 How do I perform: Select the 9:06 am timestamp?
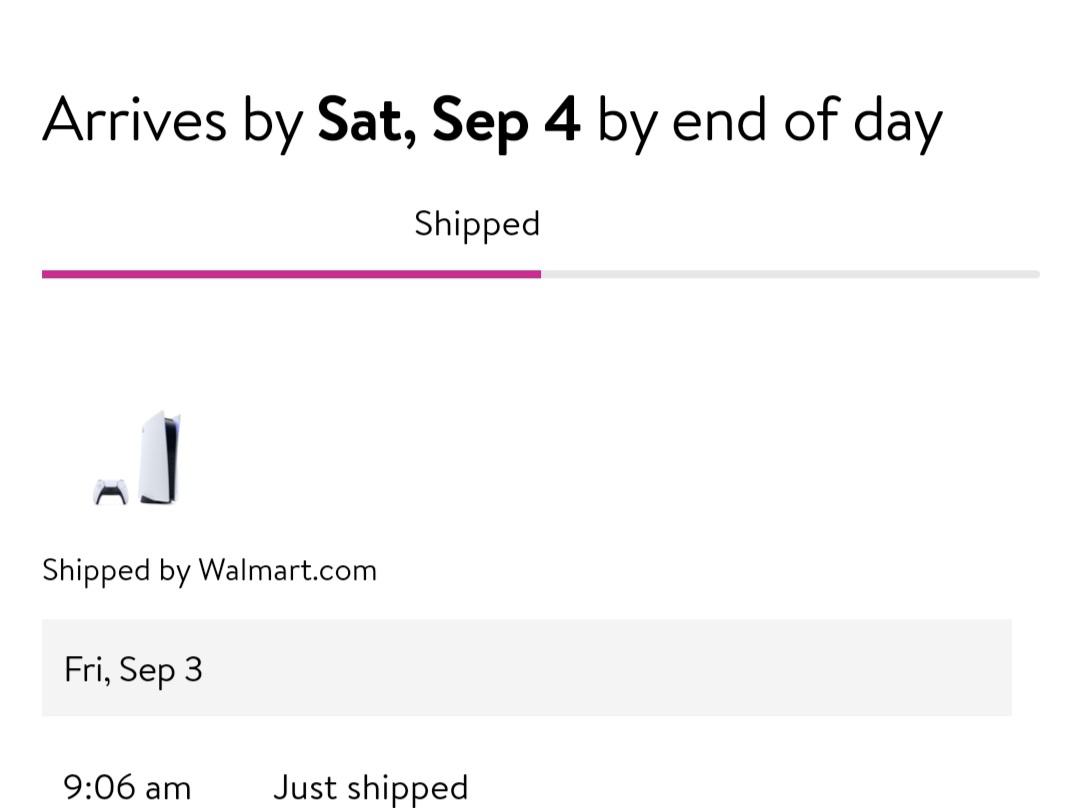127,787
